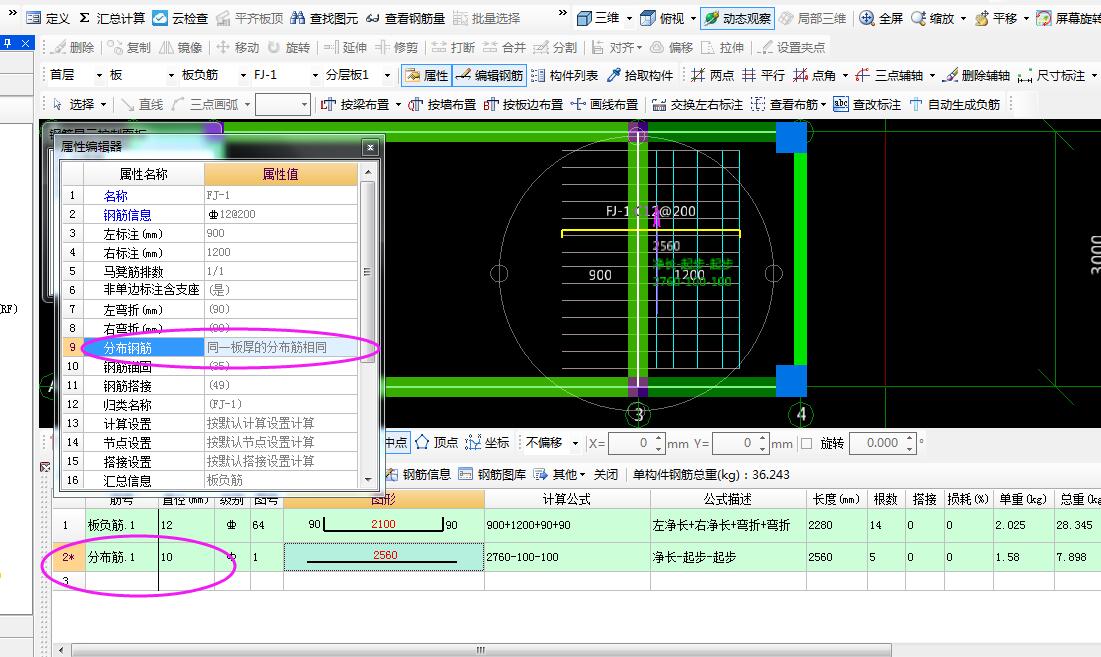Click the Y offset input field

[740, 443]
